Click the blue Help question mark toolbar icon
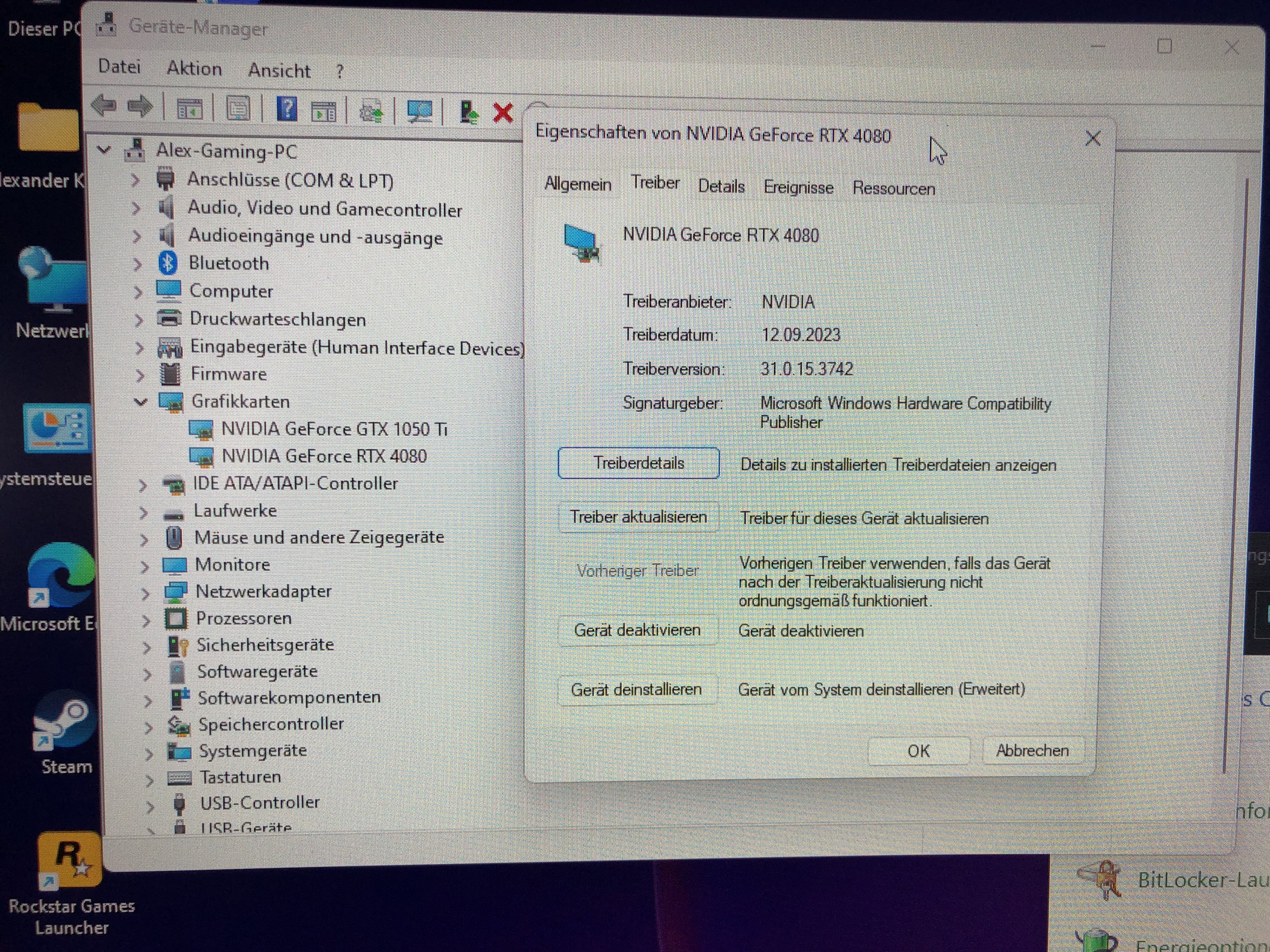Image resolution: width=1270 pixels, height=952 pixels. (286, 108)
